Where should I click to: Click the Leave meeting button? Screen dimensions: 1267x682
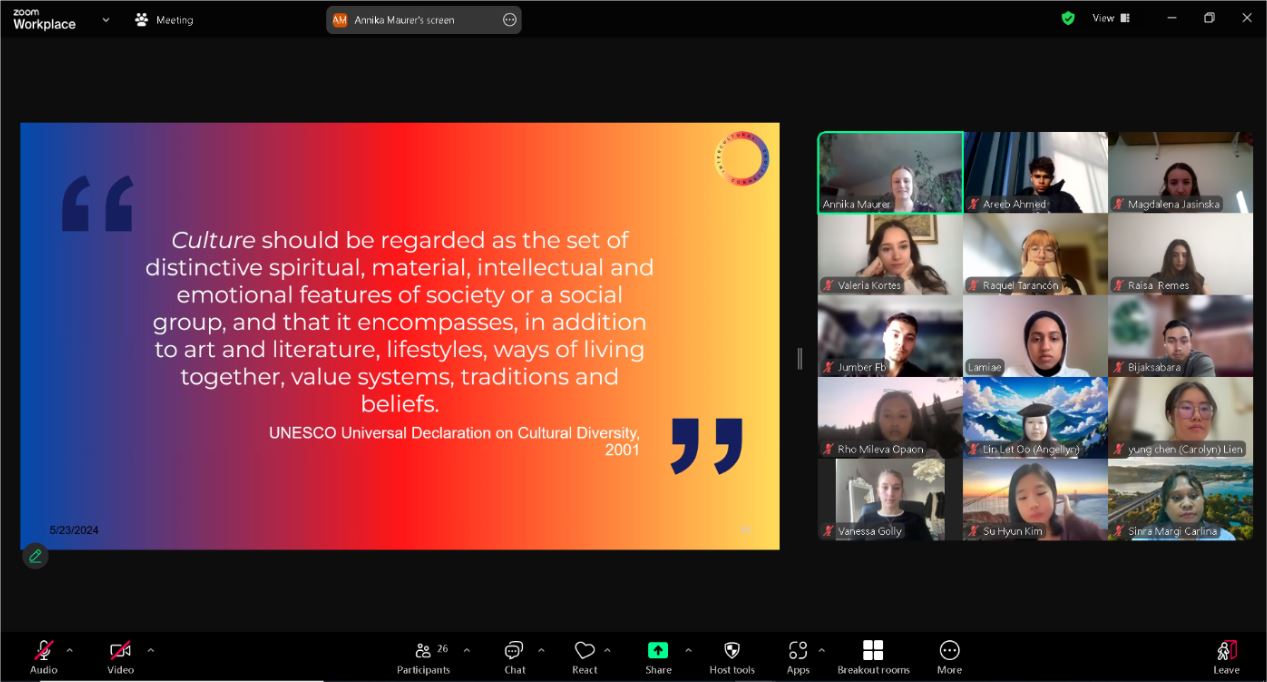pos(1226,656)
